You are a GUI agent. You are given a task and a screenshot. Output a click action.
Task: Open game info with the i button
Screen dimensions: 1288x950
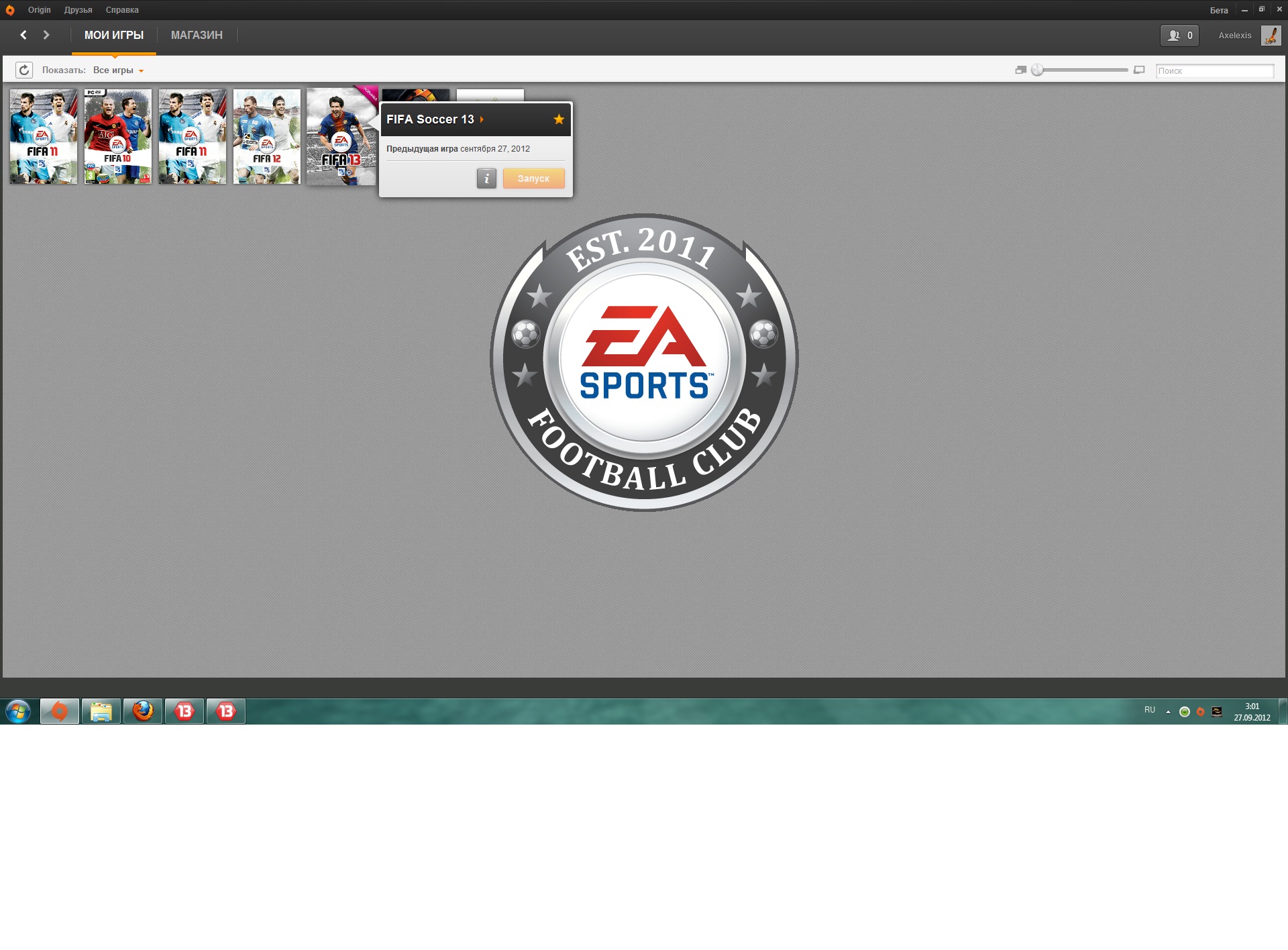pyautogui.click(x=486, y=178)
